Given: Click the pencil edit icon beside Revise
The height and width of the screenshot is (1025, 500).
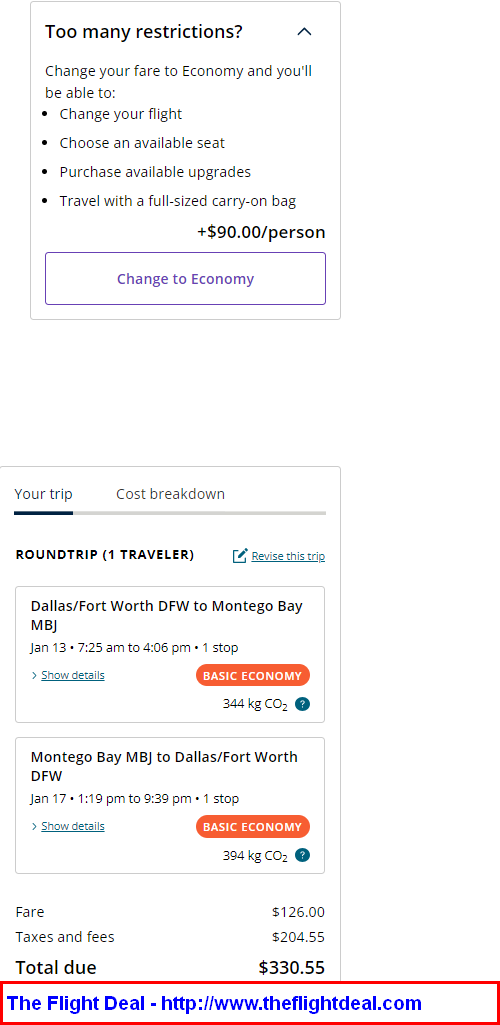Looking at the screenshot, I should pos(240,556).
